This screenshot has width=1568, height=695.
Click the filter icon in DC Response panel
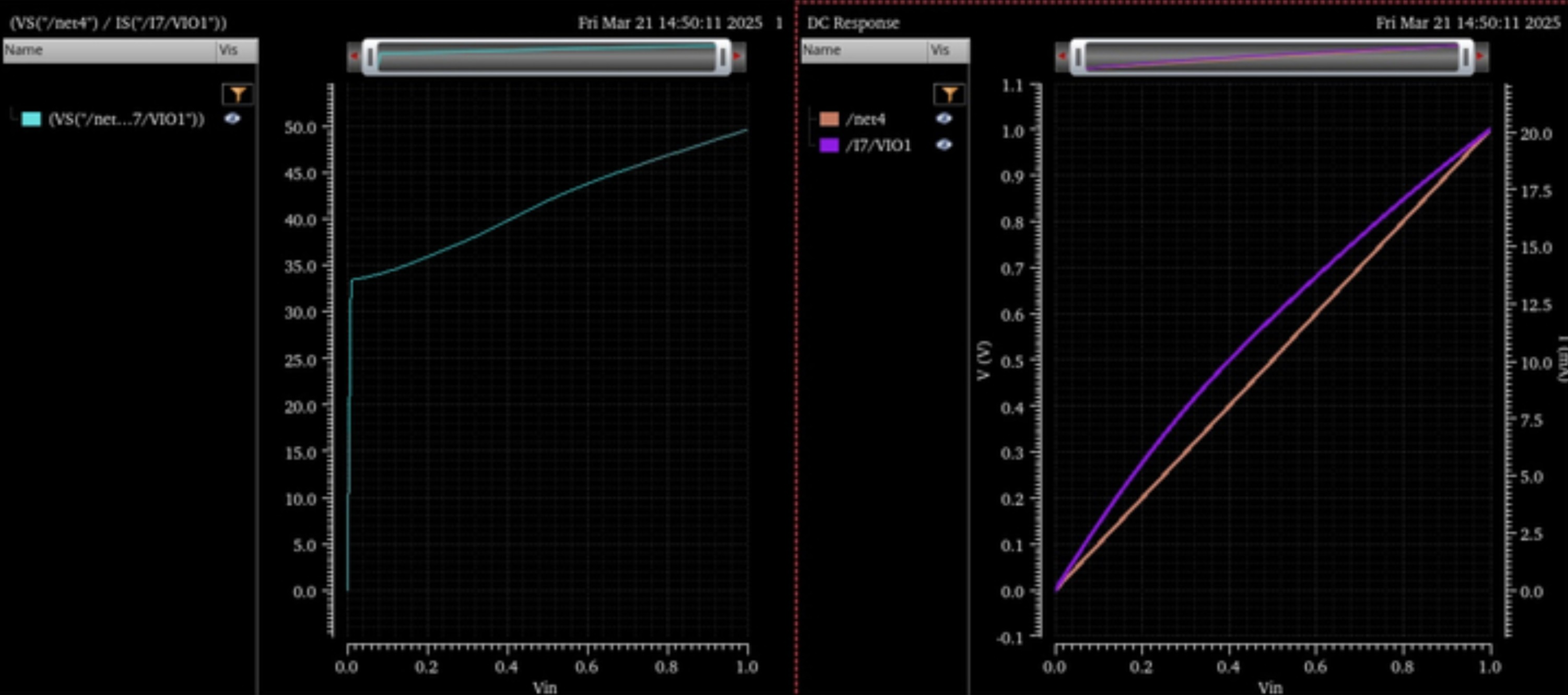tap(949, 94)
